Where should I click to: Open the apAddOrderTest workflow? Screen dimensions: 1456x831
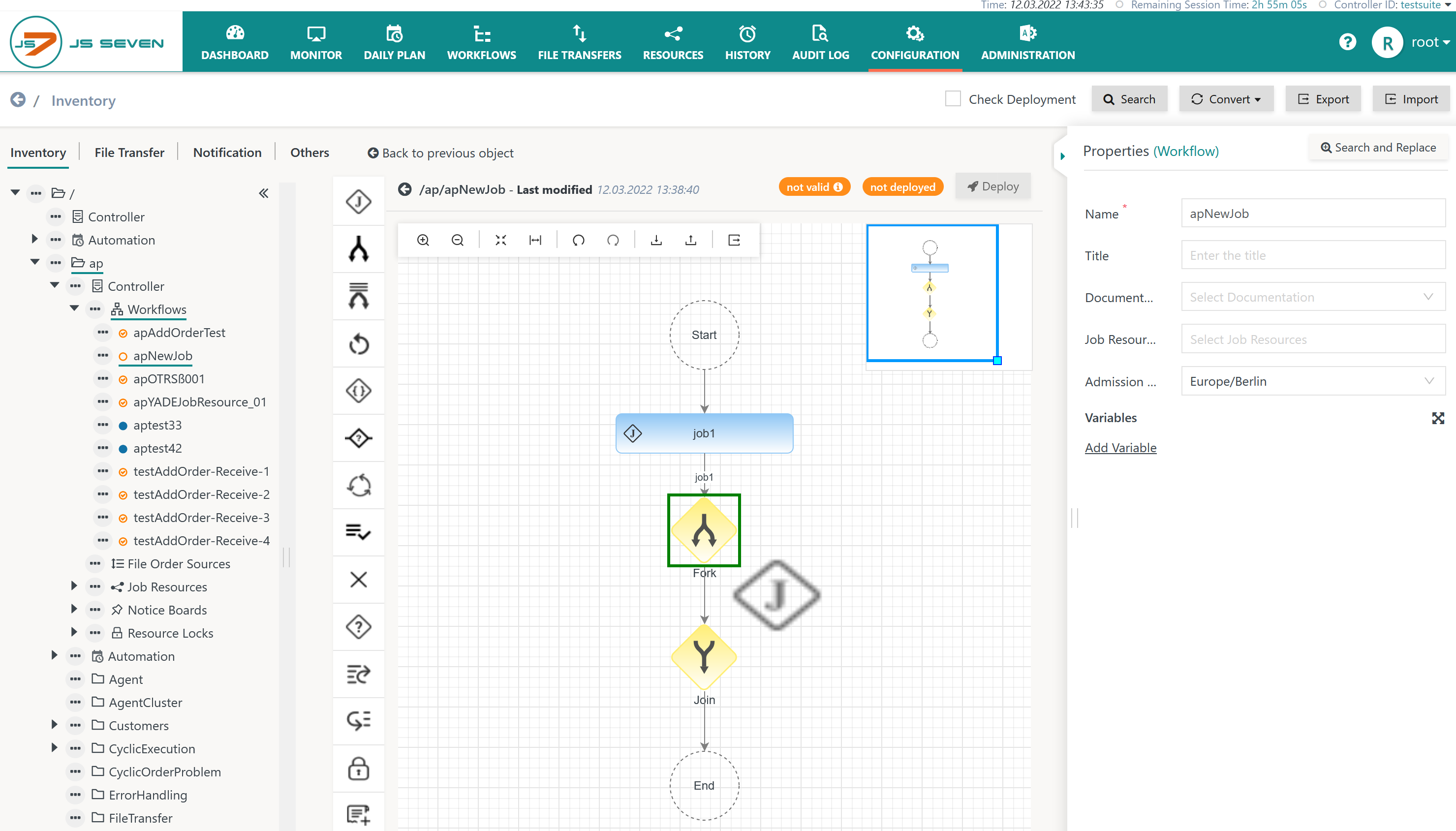pyautogui.click(x=179, y=332)
